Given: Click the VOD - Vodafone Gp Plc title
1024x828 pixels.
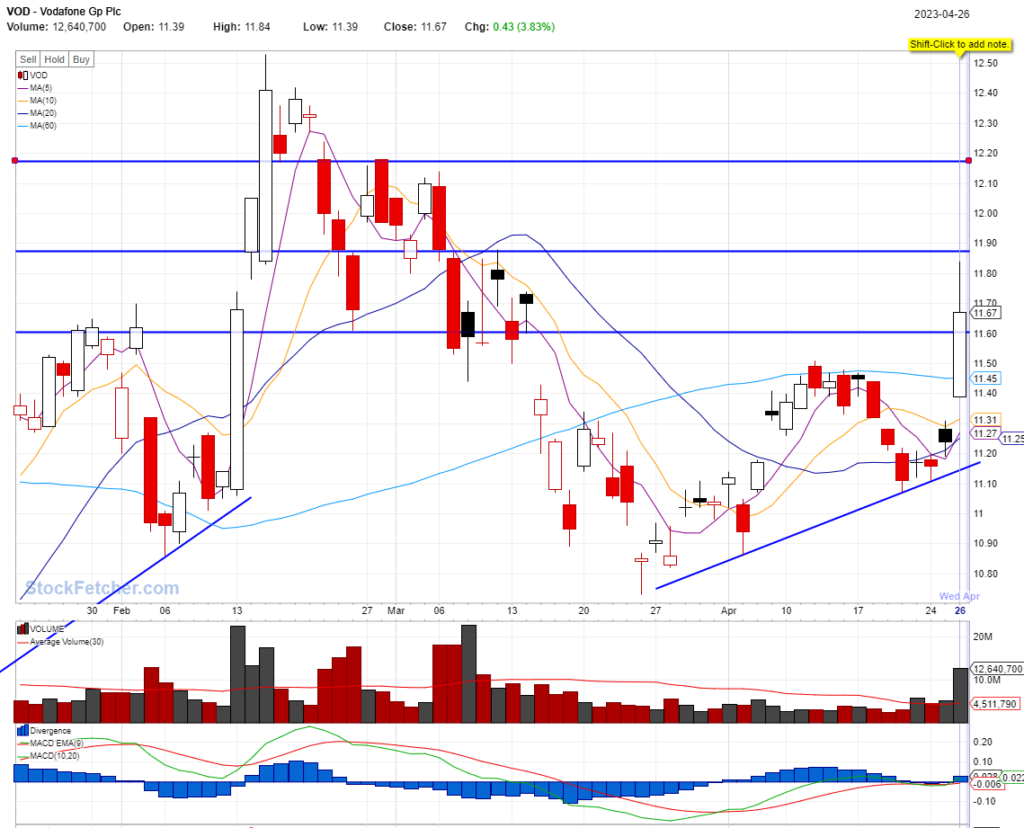Looking at the screenshot, I should [x=63, y=12].
